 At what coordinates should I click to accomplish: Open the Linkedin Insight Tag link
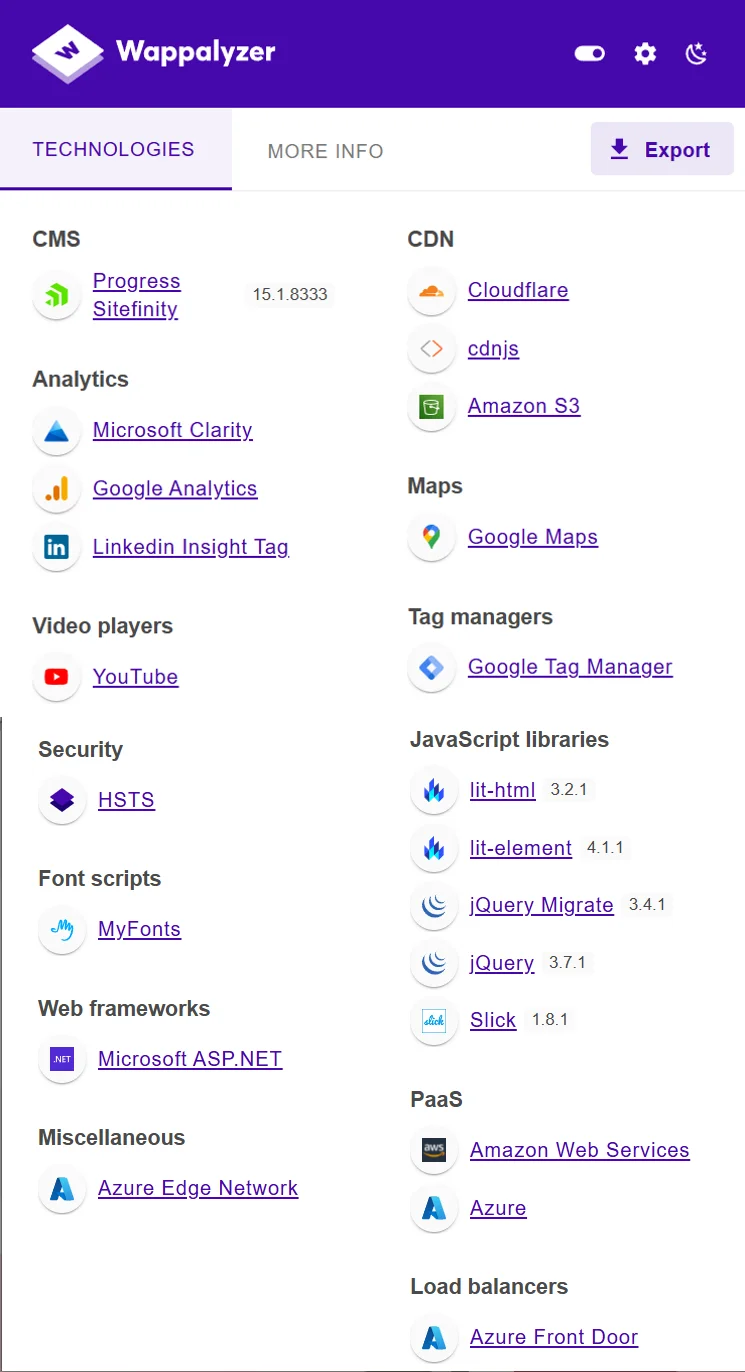191,547
